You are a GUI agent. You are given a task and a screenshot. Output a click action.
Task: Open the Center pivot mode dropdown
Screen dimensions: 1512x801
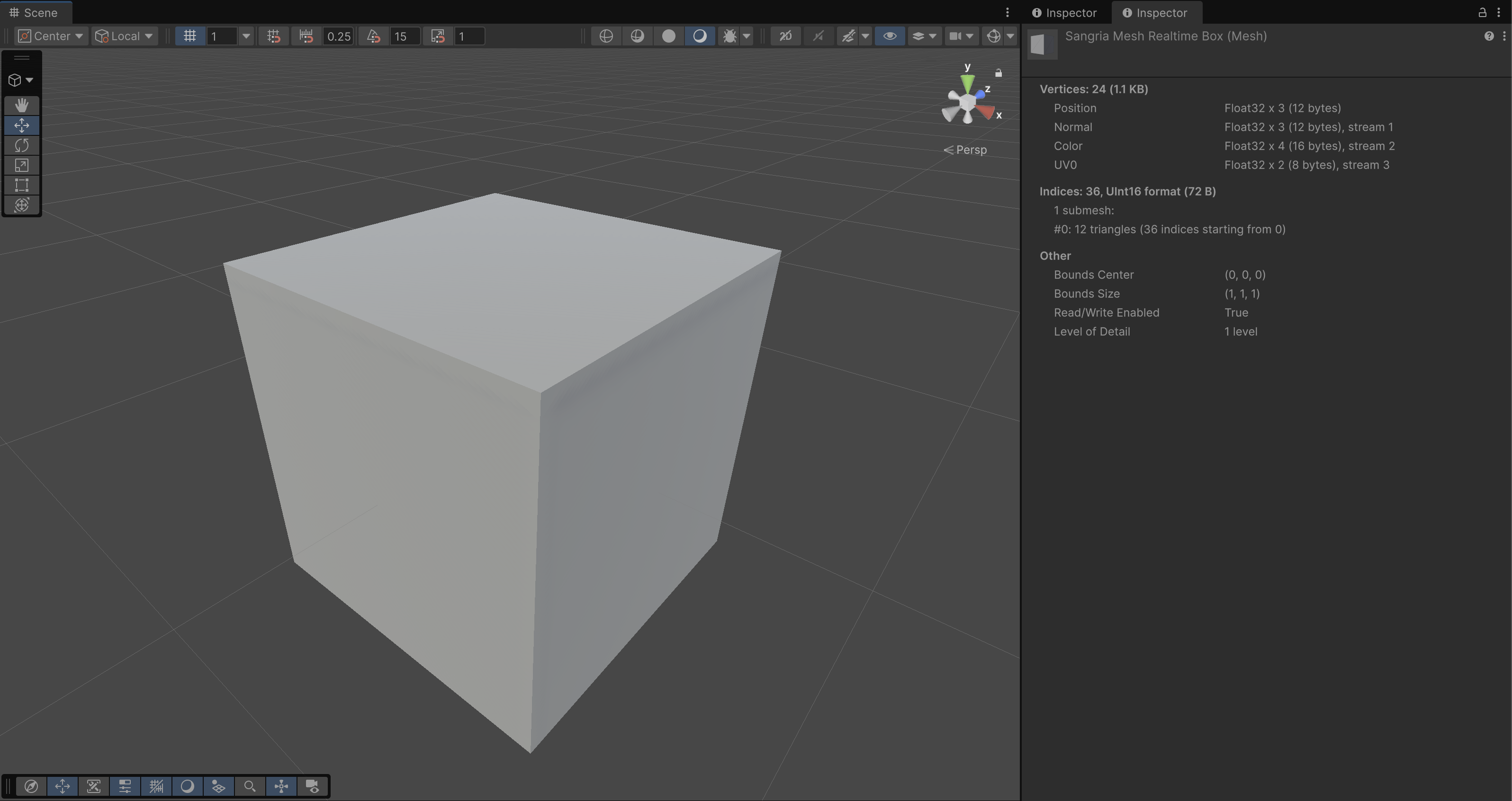pyautogui.click(x=51, y=36)
